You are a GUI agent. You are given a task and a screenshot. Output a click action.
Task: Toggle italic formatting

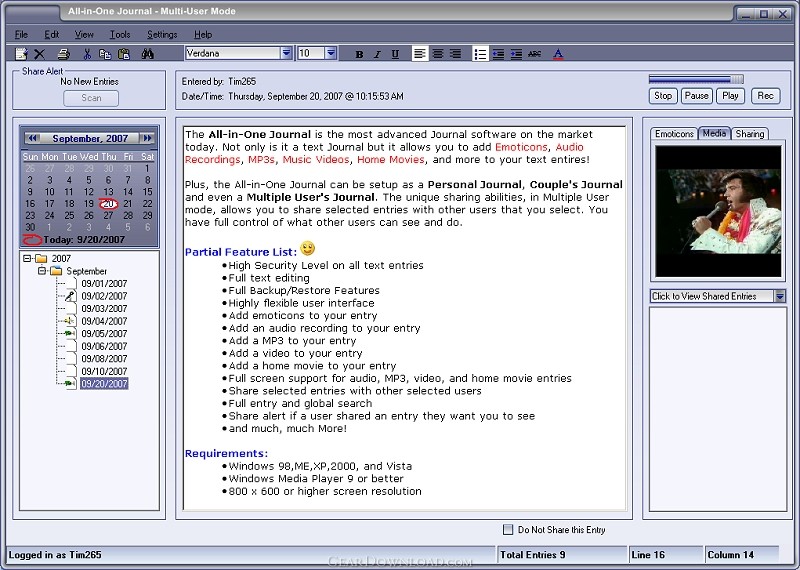tap(377, 54)
